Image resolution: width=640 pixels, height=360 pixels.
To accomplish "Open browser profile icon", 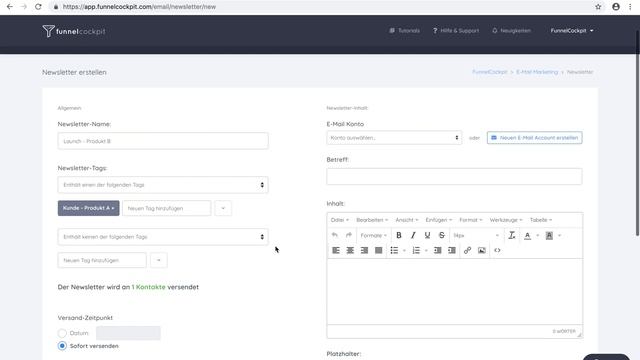I will [x=616, y=7].
